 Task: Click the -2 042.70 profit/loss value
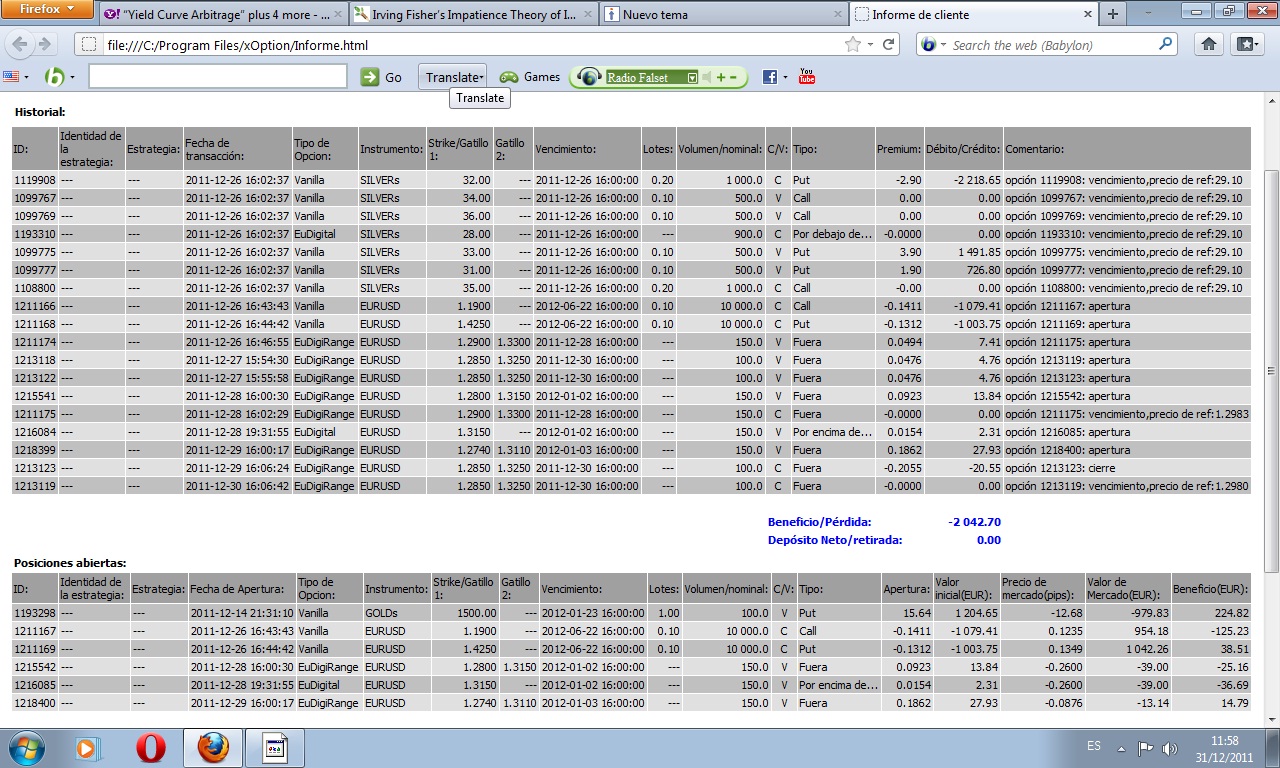point(973,522)
